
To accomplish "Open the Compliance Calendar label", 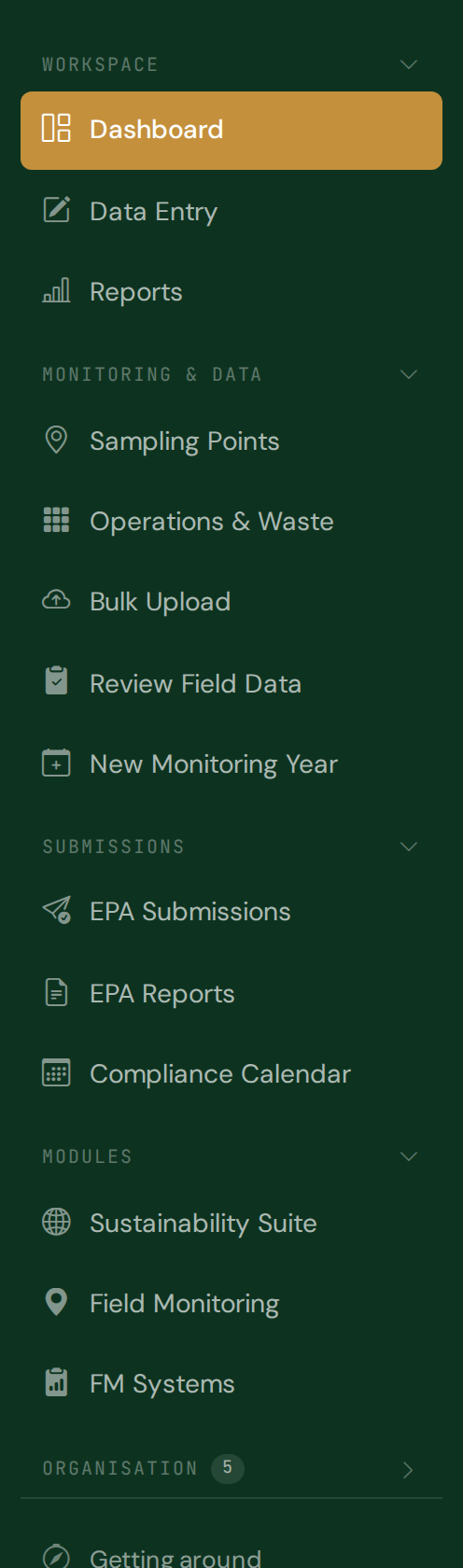I will [220, 1074].
